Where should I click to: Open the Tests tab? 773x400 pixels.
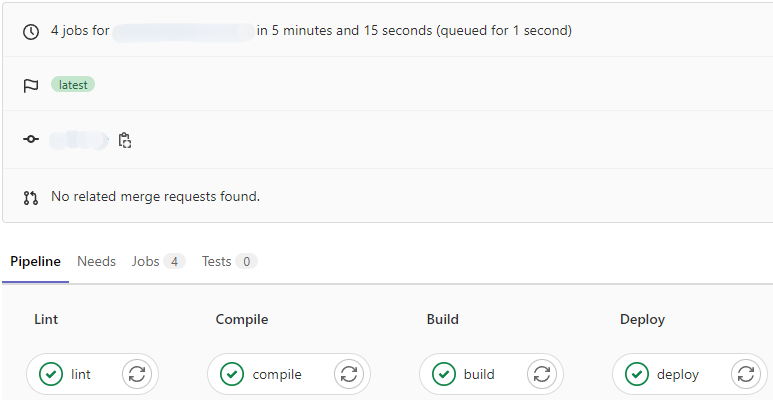(x=229, y=261)
